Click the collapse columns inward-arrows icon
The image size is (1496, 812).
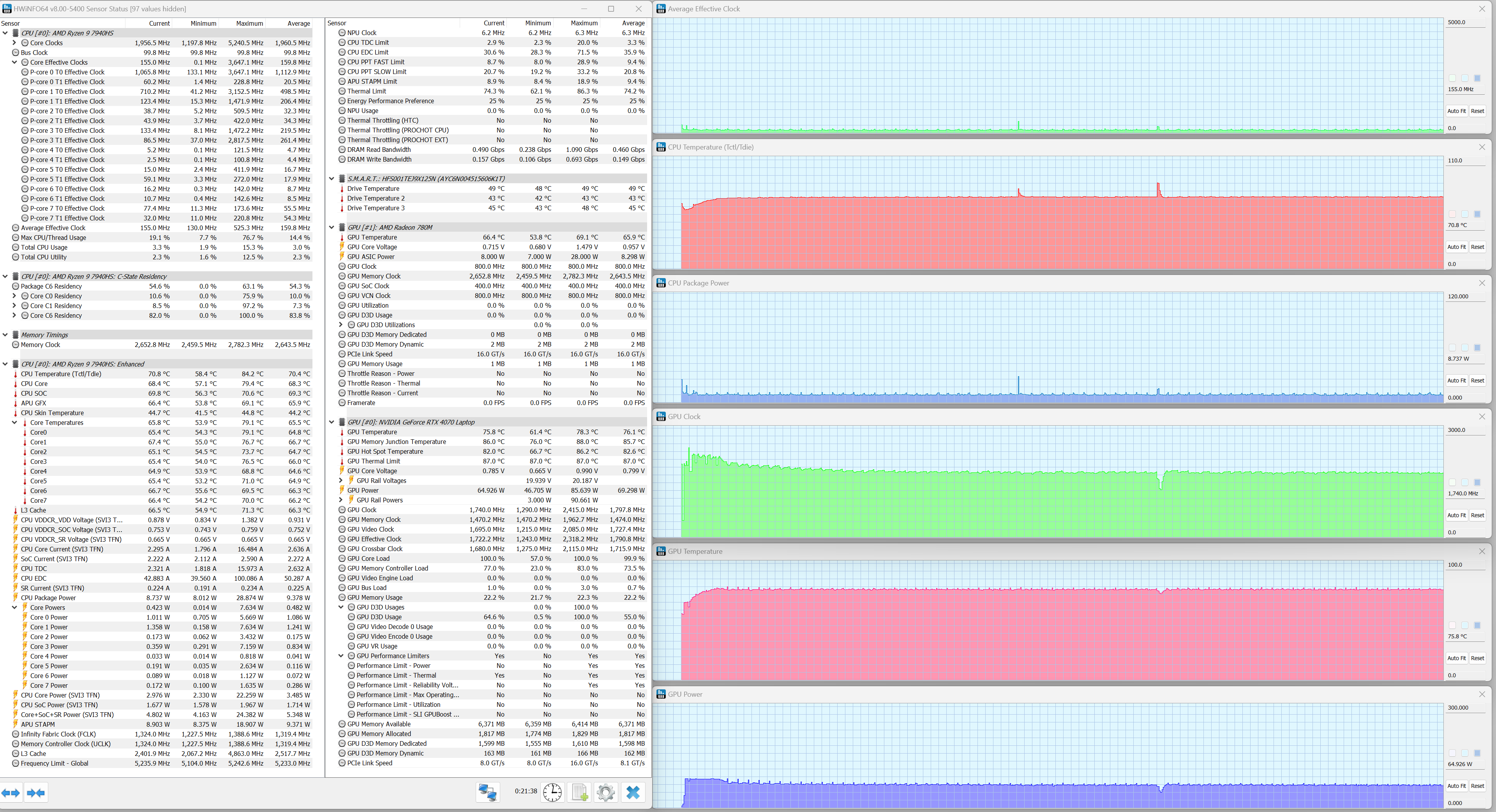pyautogui.click(x=36, y=793)
